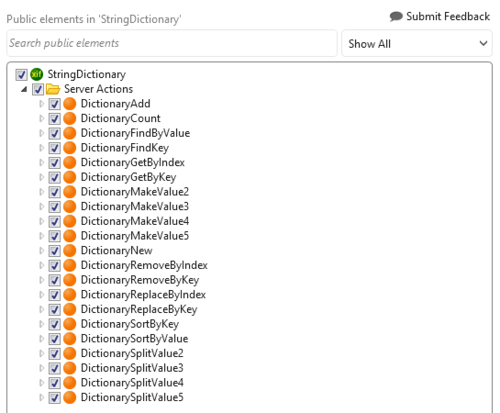Viewport: 500px width, 413px height.
Task: Select the StringDictionary root label
Action: pyautogui.click(x=87, y=75)
